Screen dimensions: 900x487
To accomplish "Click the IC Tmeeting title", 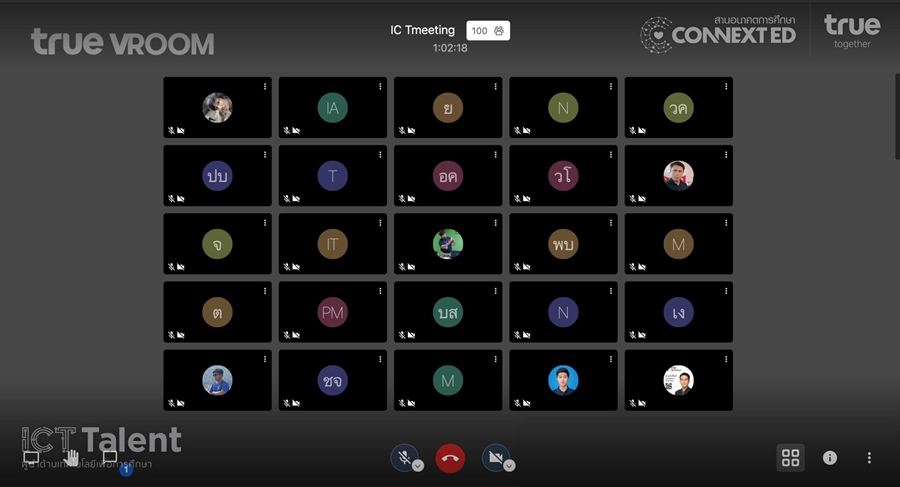I will (422, 30).
